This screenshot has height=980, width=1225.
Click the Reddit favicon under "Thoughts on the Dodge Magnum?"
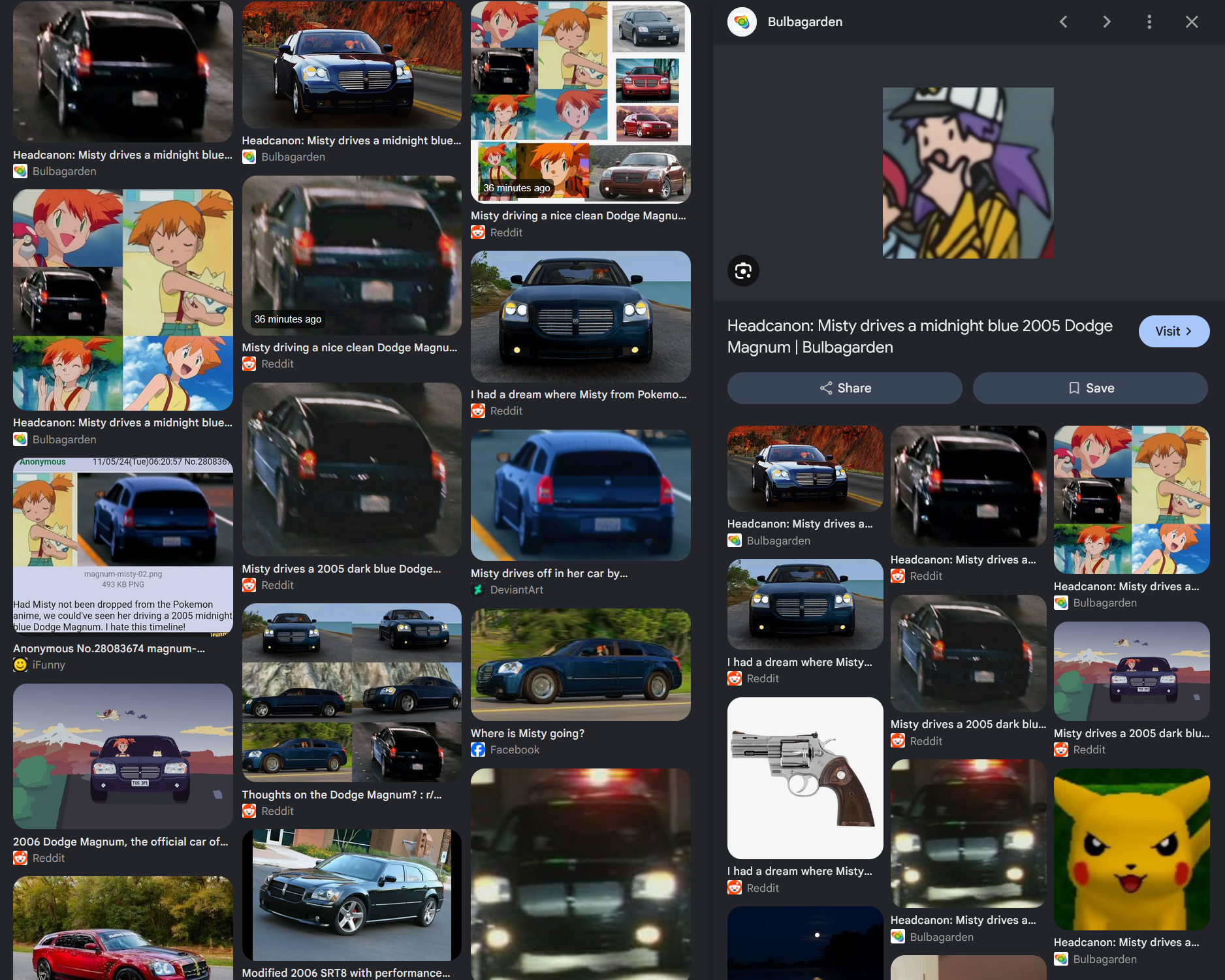[x=249, y=811]
